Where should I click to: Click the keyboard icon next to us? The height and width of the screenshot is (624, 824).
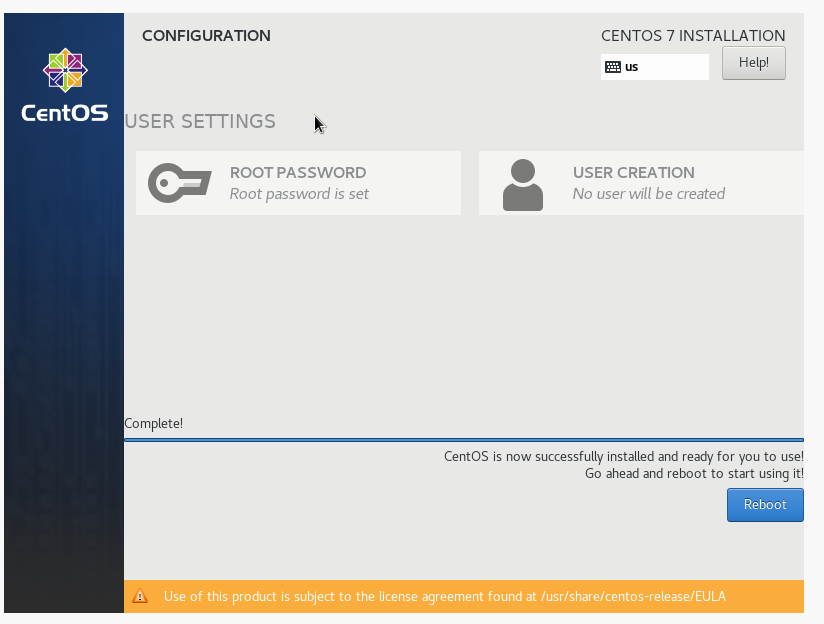(613, 67)
